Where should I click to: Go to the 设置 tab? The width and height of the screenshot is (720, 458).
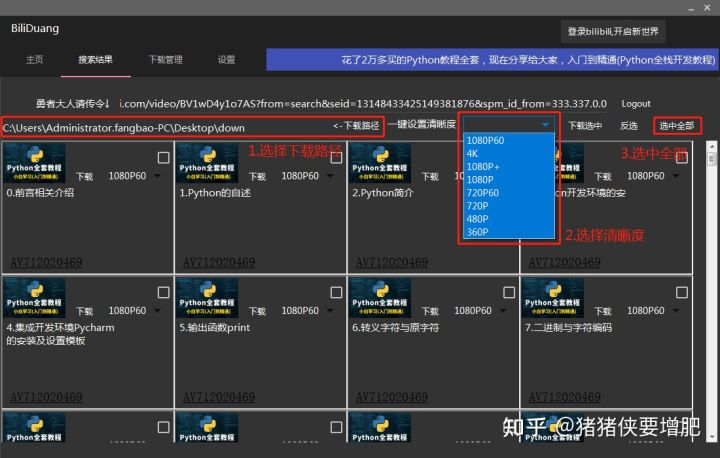226,60
